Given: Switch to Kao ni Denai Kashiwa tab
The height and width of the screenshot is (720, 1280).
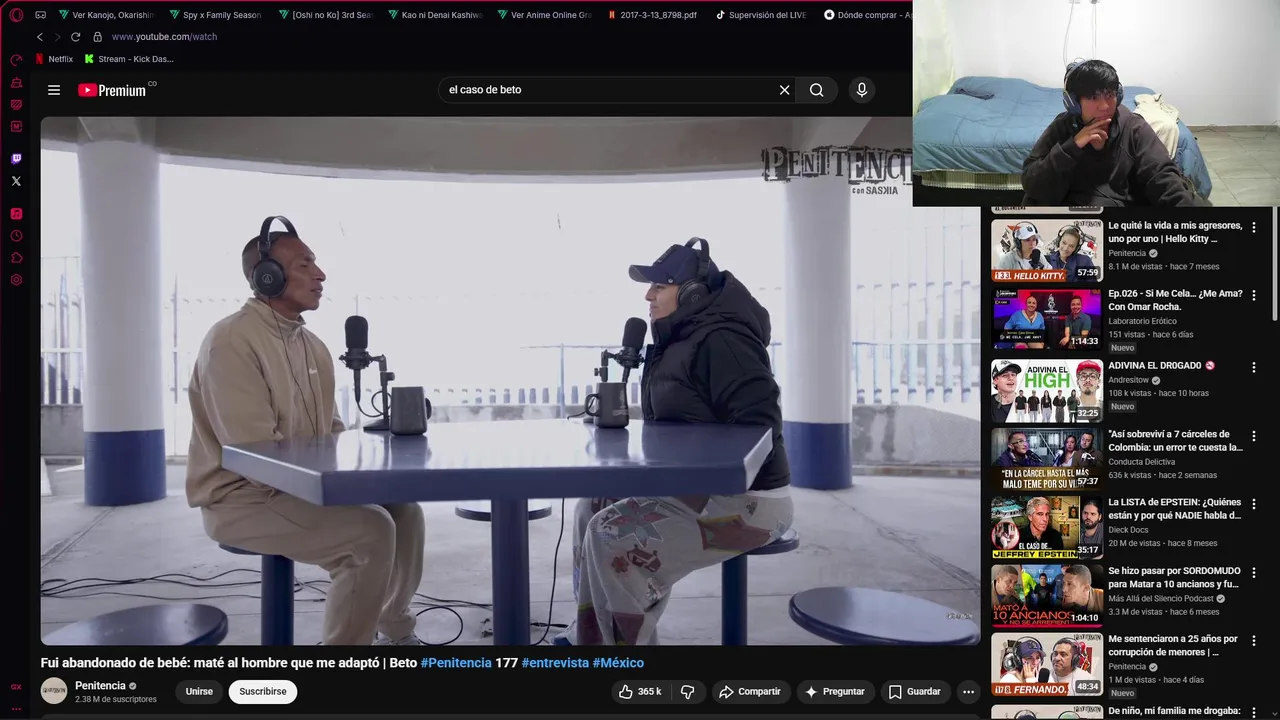Looking at the screenshot, I should [x=435, y=15].
